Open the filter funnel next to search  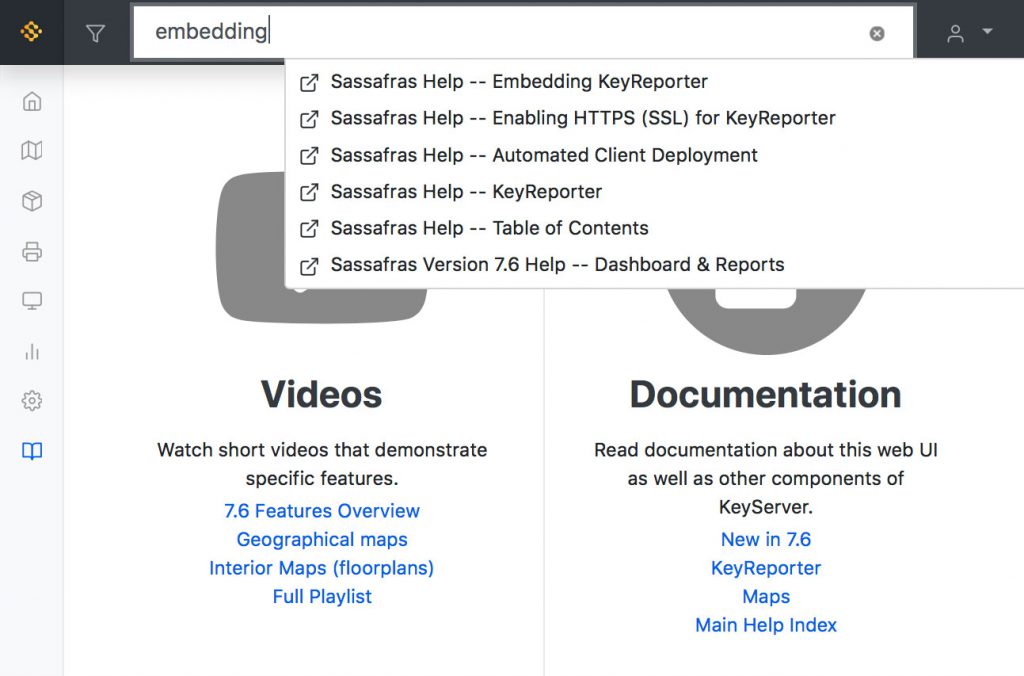tap(95, 31)
